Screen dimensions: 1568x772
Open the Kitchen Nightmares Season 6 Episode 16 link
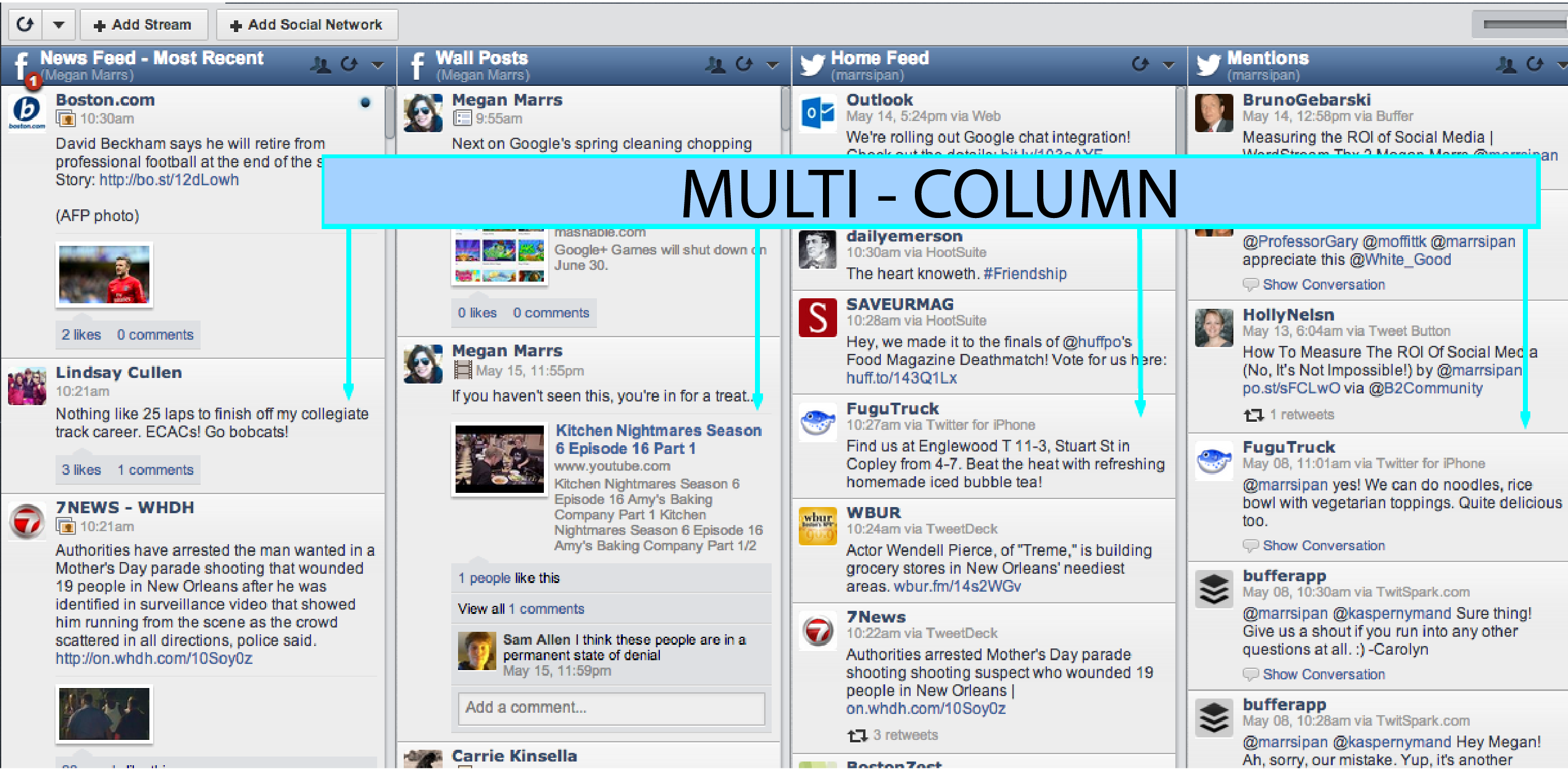pos(659,439)
